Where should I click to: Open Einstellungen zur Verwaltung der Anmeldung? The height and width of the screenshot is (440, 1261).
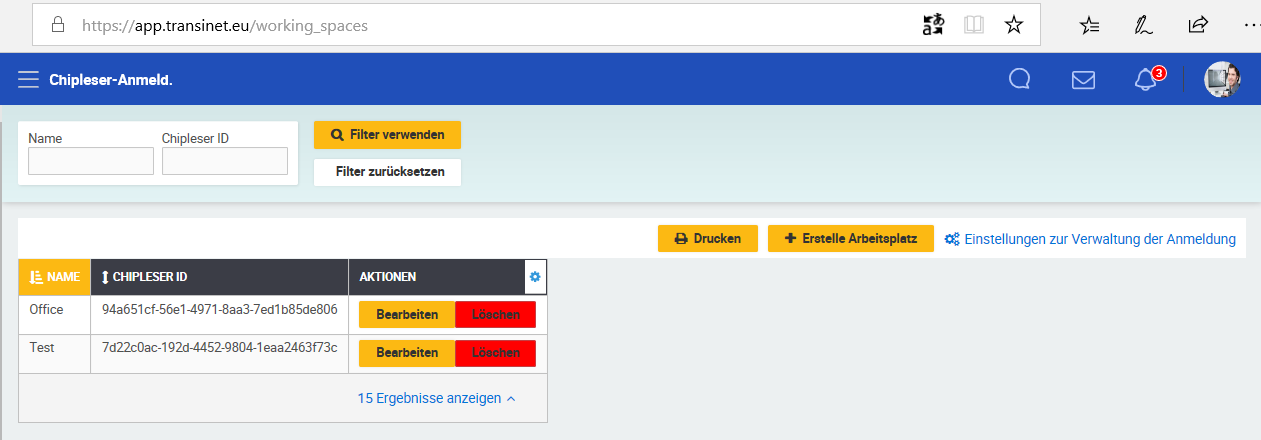click(1090, 239)
